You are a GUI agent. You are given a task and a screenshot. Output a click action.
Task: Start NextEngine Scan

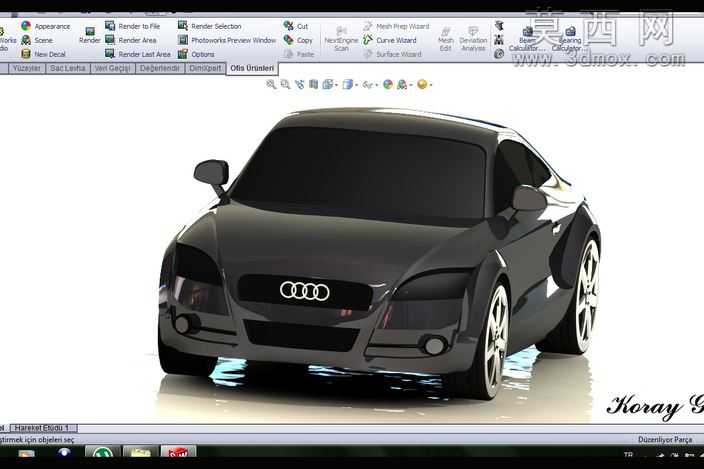click(x=341, y=39)
